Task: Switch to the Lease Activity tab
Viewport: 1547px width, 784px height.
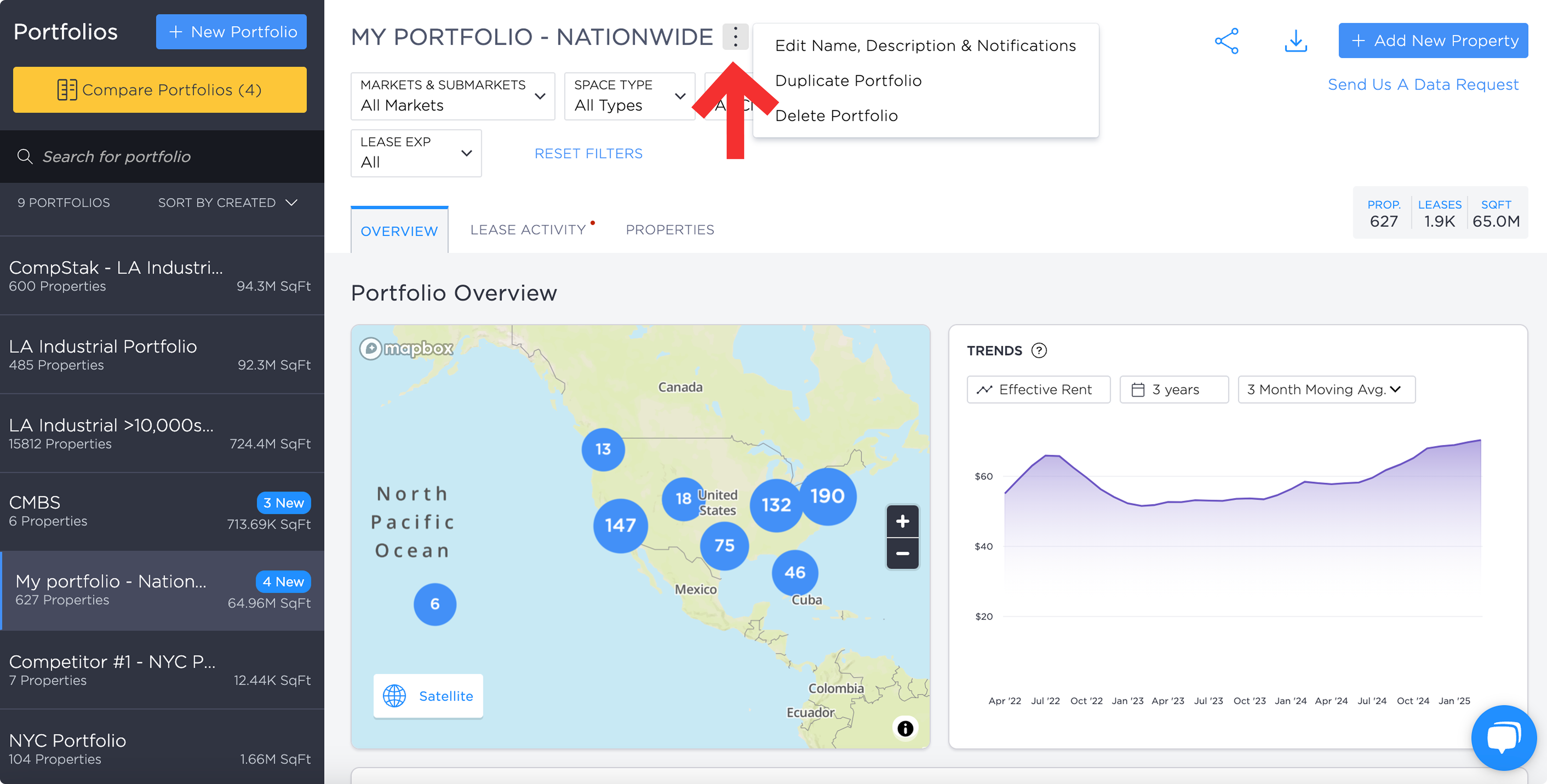Action: [x=528, y=229]
